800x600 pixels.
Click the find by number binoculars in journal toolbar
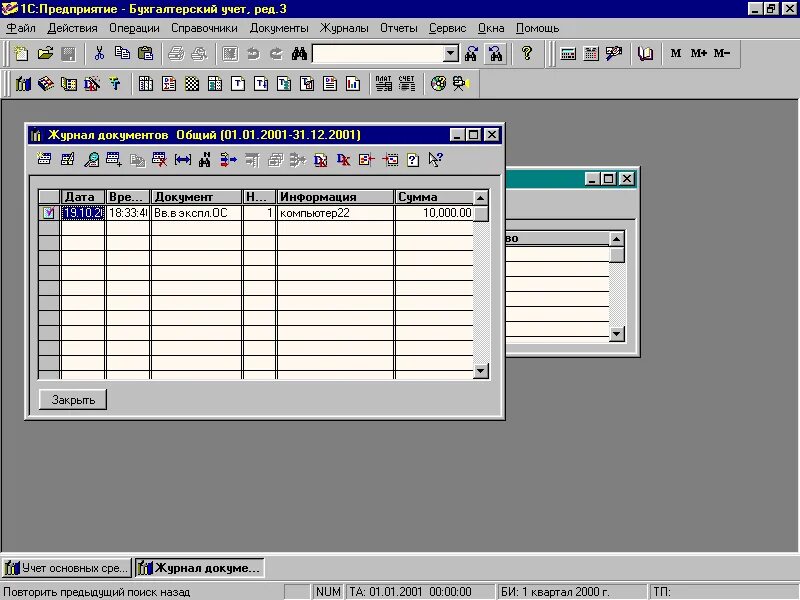pos(205,160)
